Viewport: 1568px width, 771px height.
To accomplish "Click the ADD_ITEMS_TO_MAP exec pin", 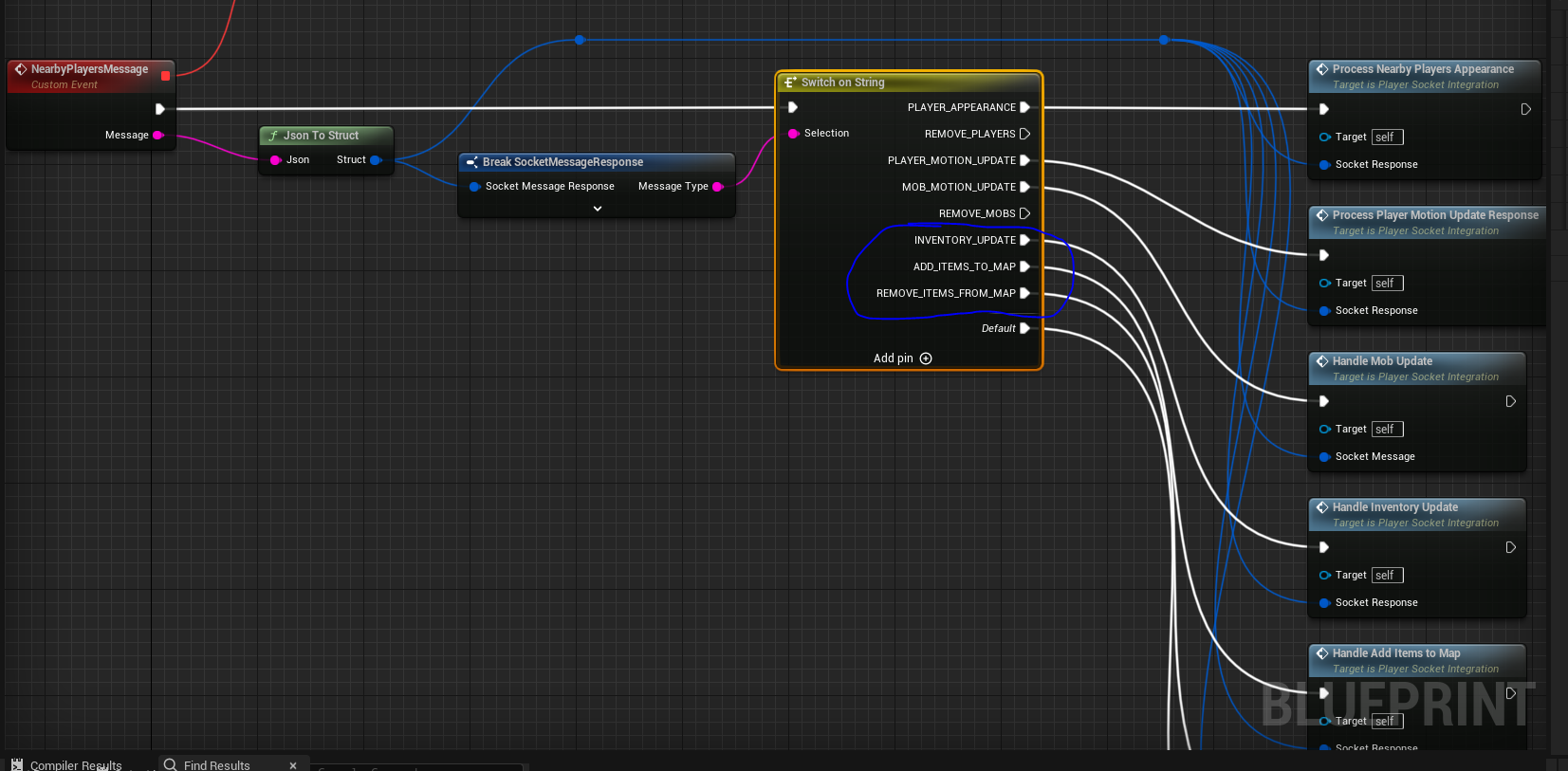I will [1024, 266].
